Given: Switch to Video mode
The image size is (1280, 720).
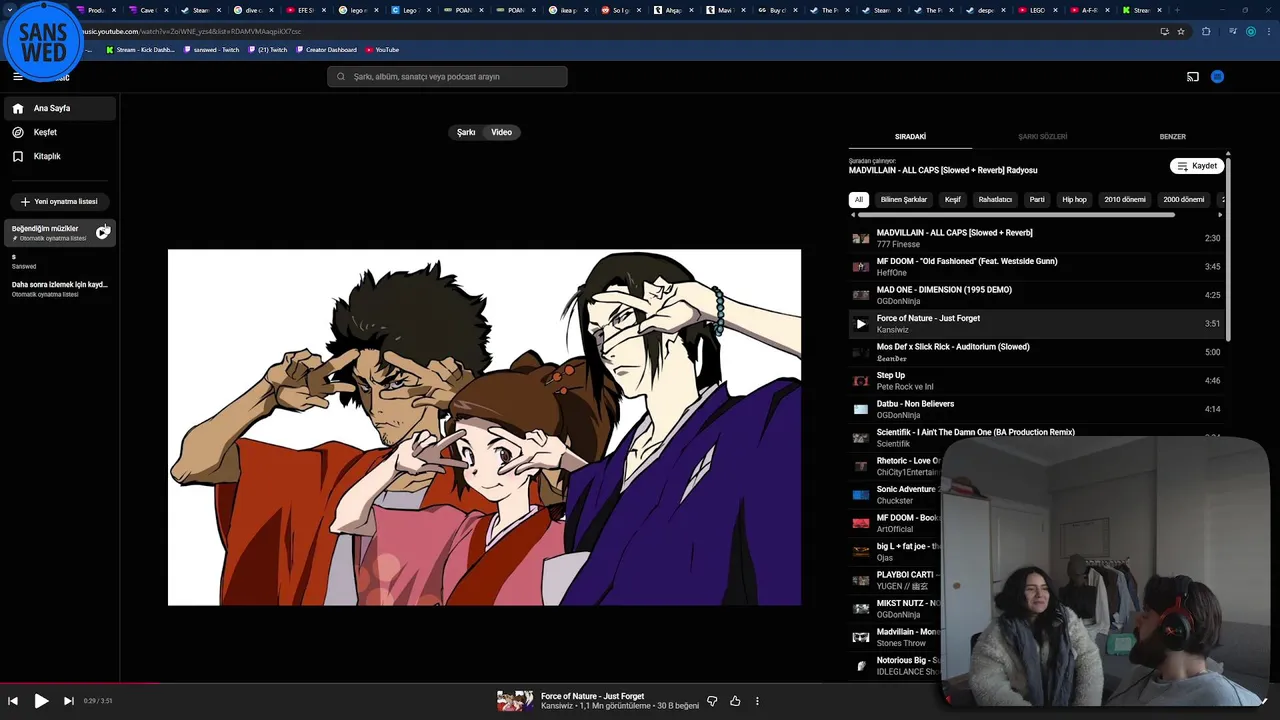Looking at the screenshot, I should [502, 132].
